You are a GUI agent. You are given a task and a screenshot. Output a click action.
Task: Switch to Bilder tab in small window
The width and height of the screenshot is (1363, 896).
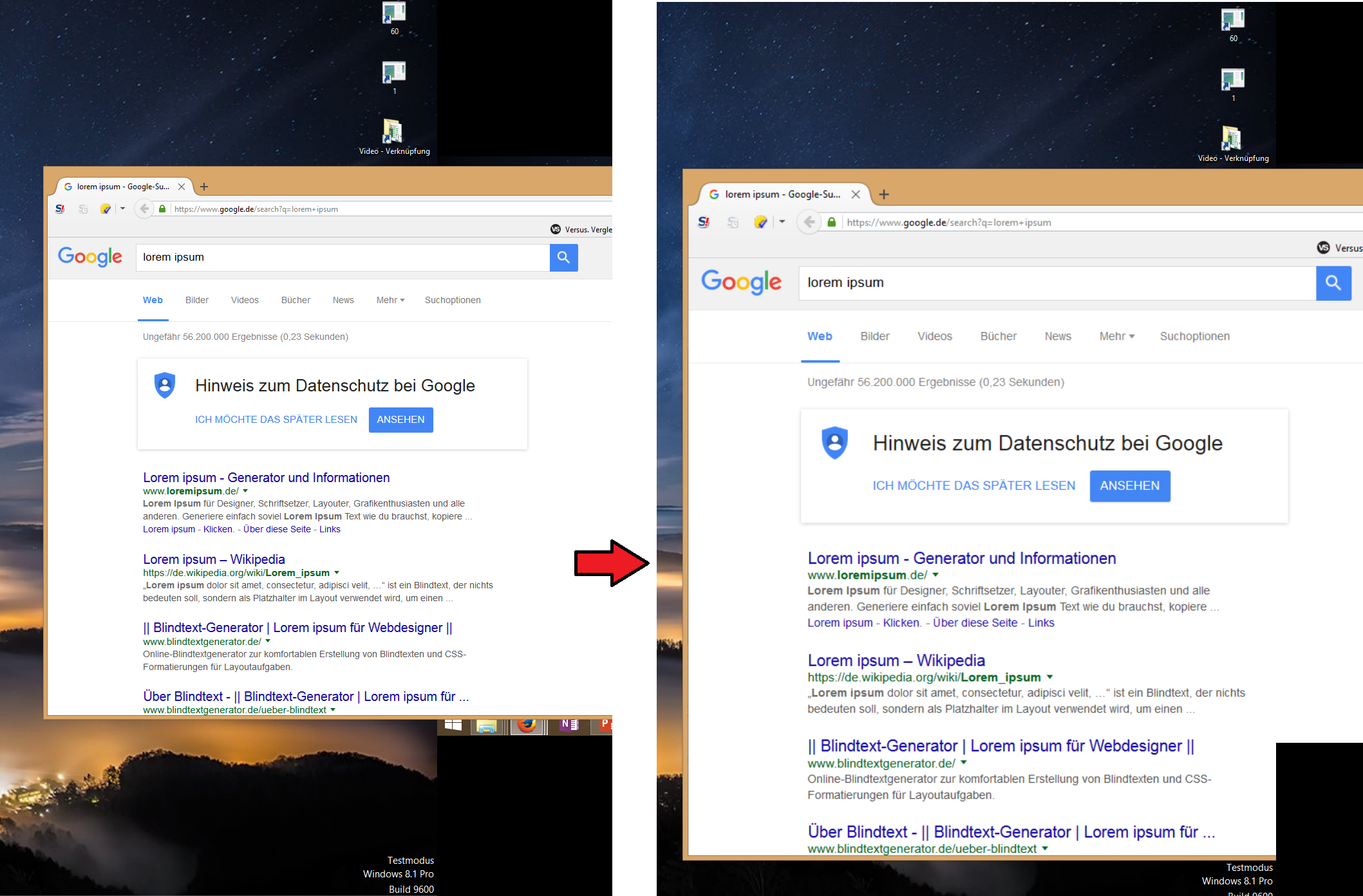(197, 300)
